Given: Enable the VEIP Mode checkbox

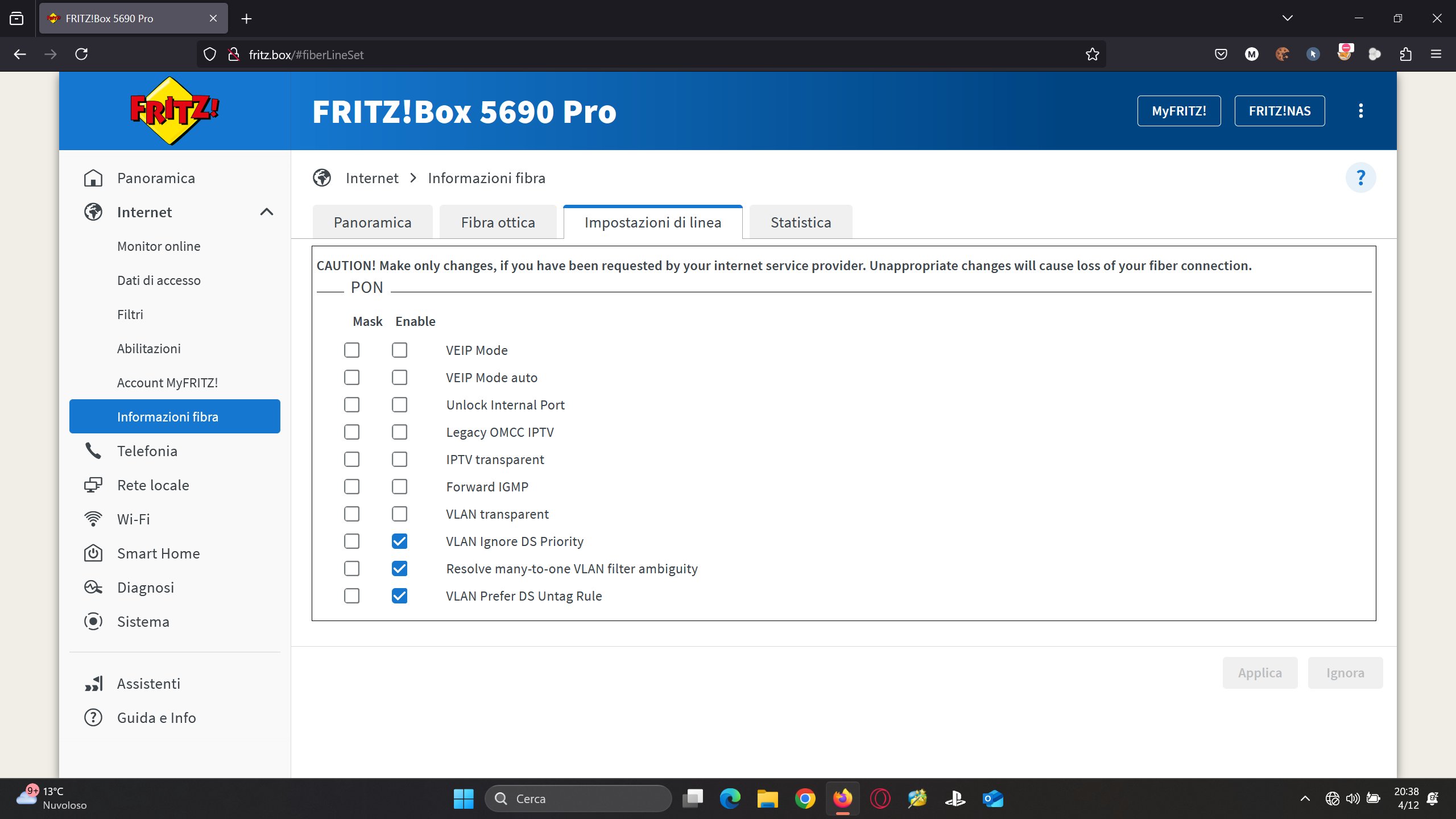Looking at the screenshot, I should [x=399, y=350].
